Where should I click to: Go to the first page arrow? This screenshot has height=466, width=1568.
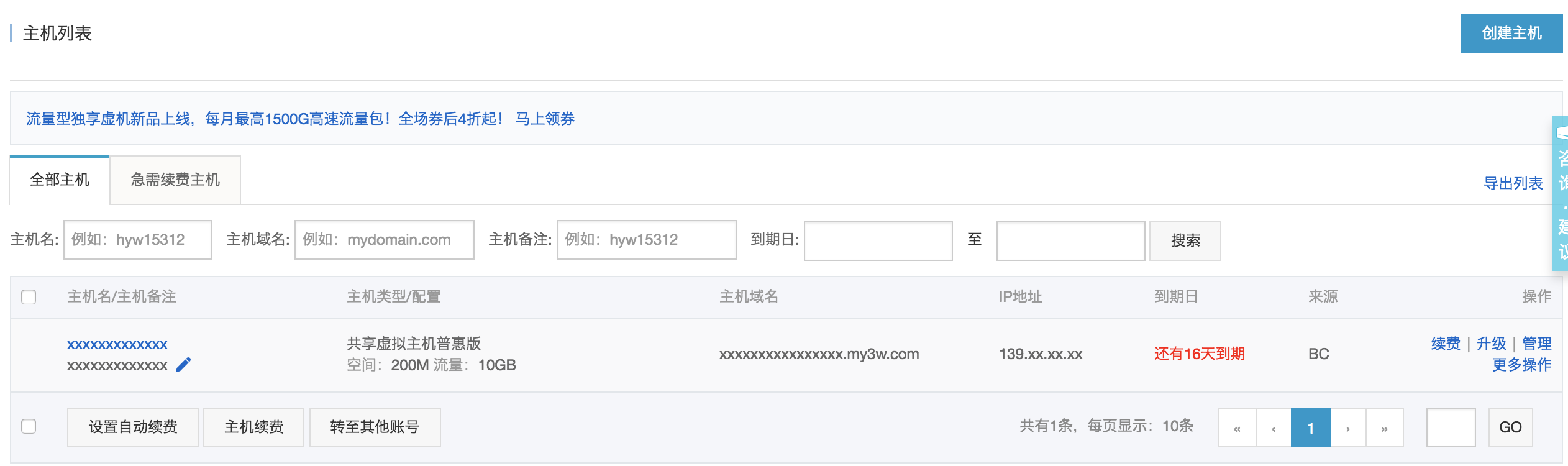tap(1237, 427)
